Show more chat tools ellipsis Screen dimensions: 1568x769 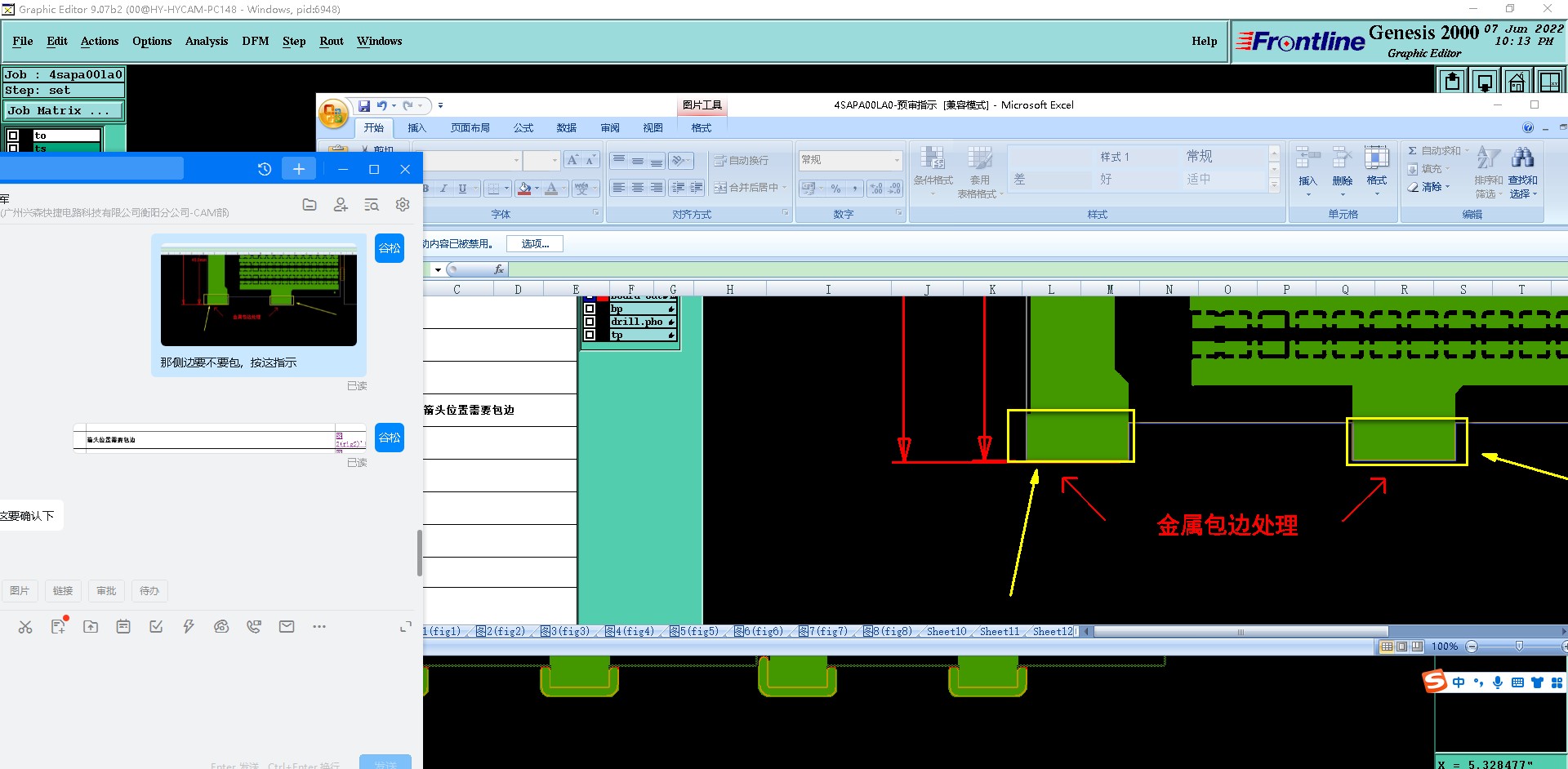point(319,626)
